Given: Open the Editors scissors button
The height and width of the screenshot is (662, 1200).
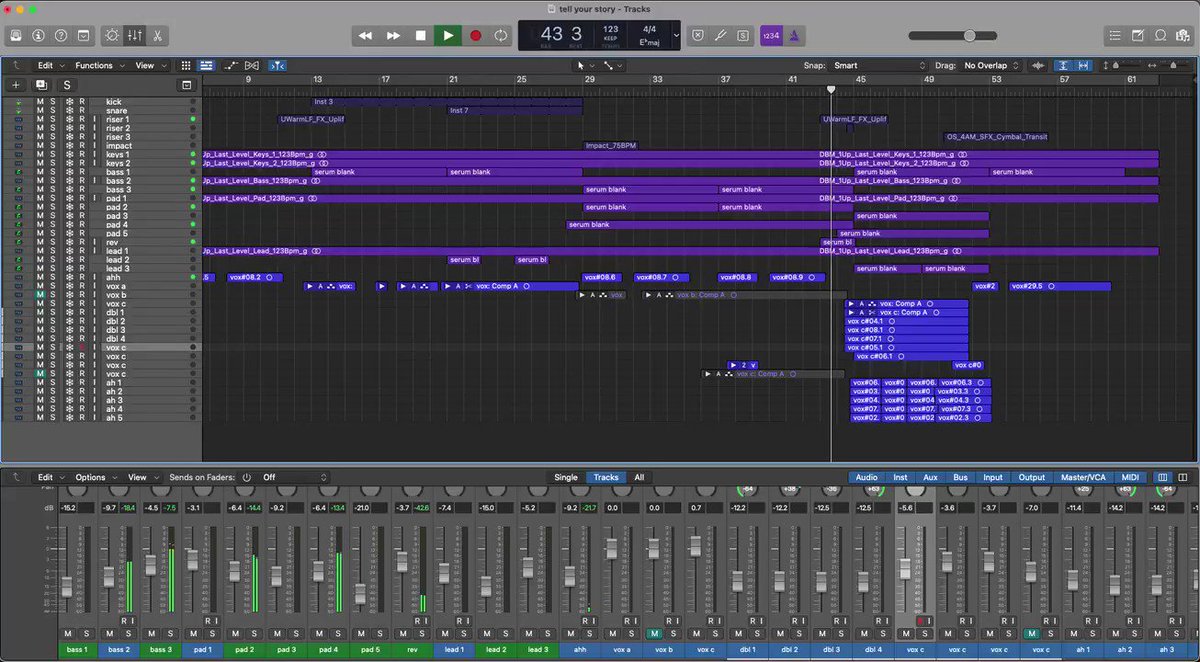Looking at the screenshot, I should pos(157,35).
